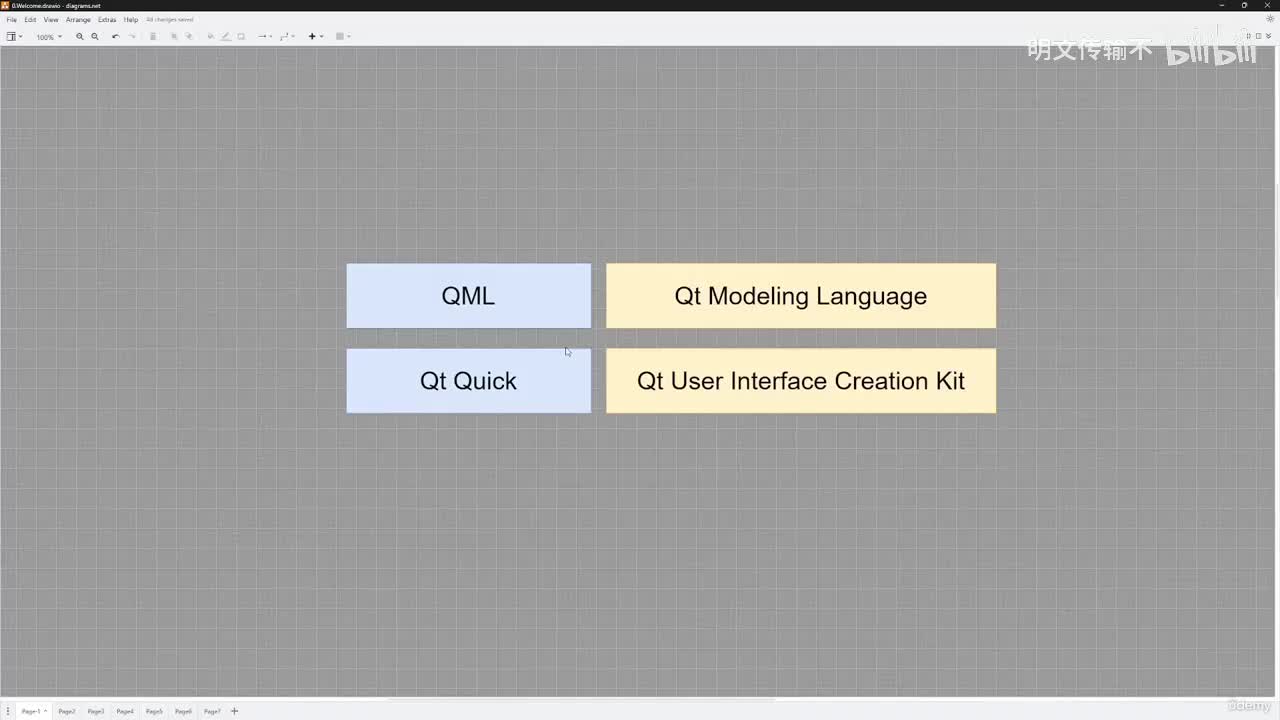Open the File menu

[x=12, y=20]
